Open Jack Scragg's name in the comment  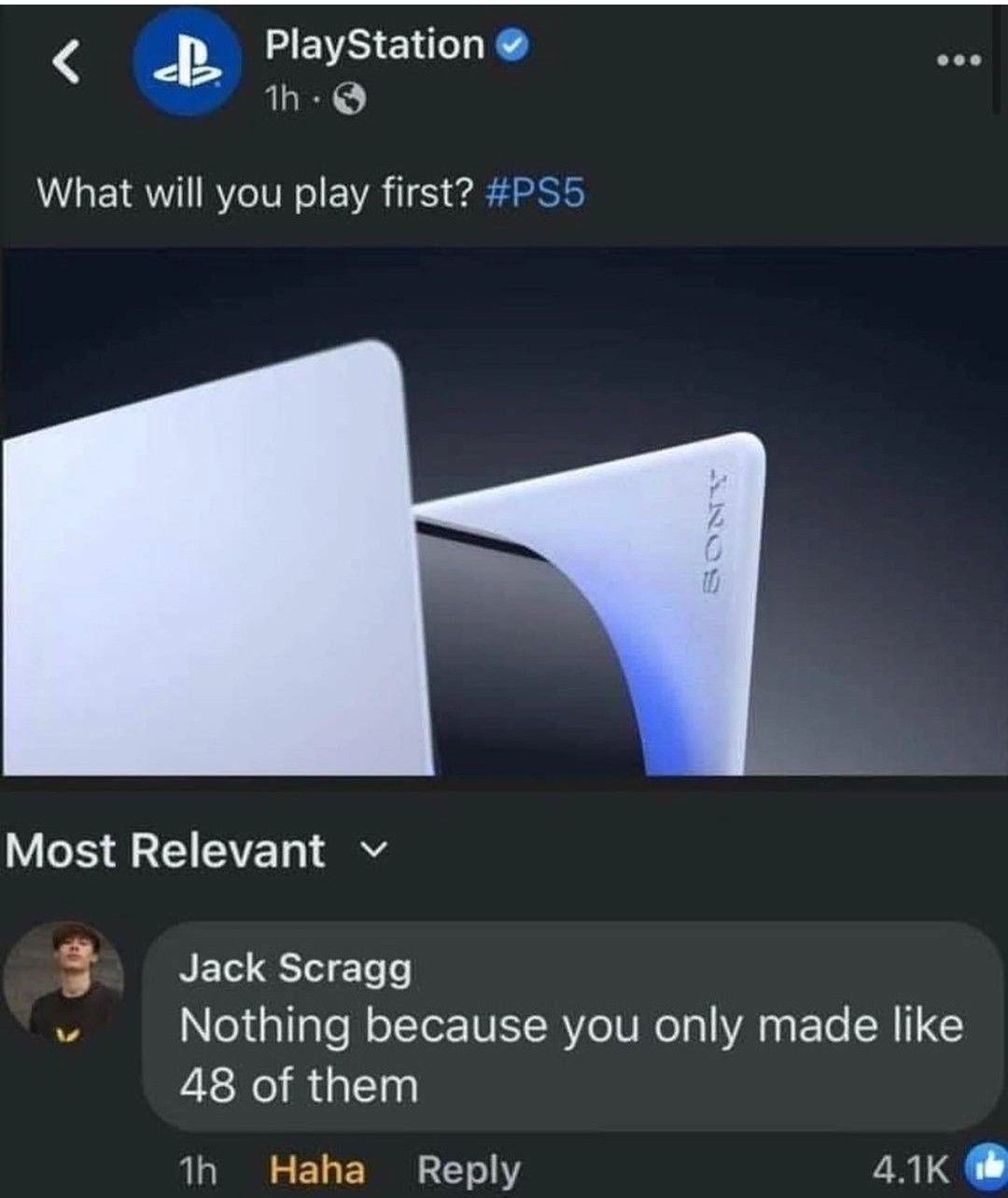(x=295, y=968)
